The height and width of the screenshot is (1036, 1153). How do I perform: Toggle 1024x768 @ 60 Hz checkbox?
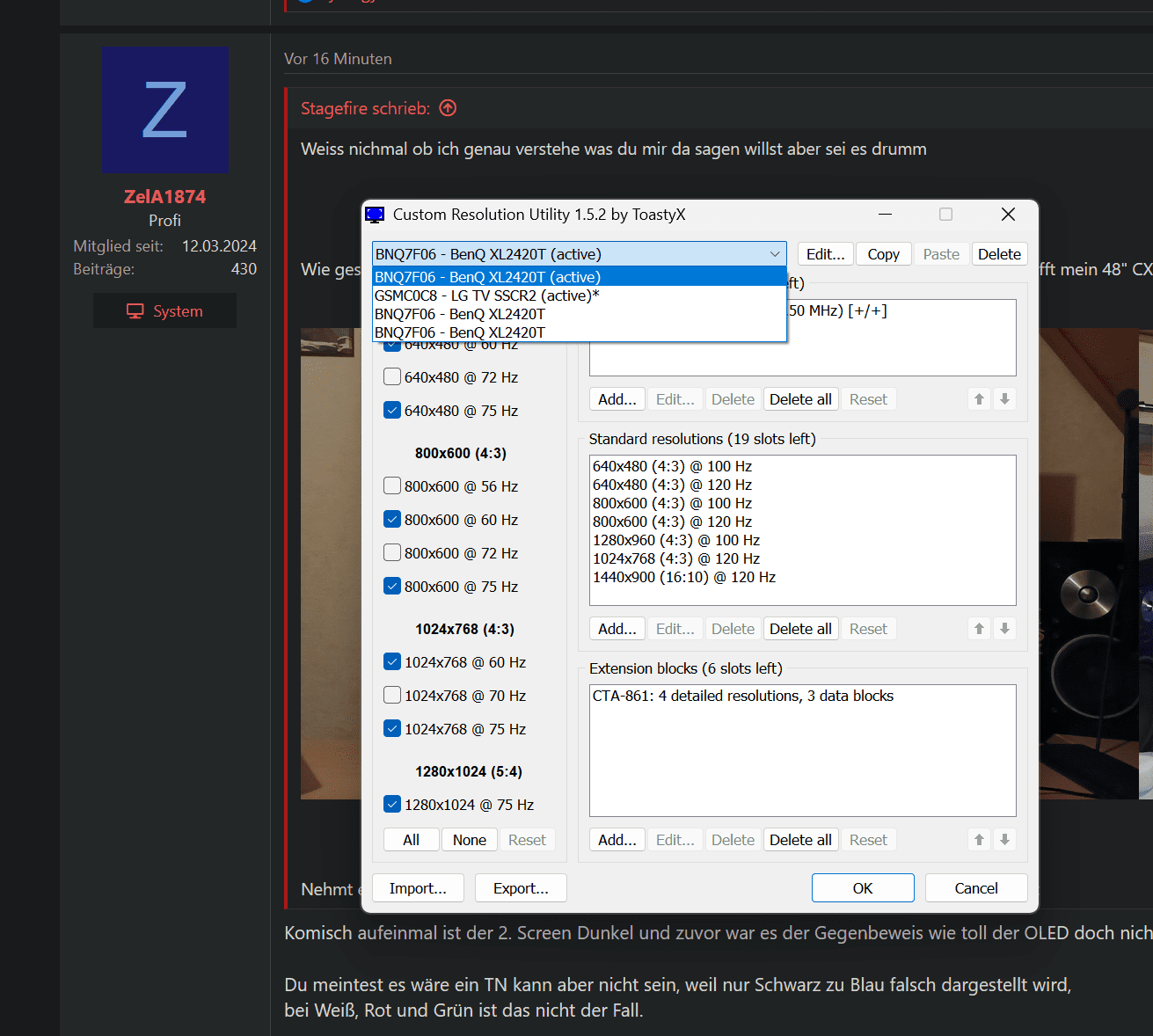coord(392,662)
